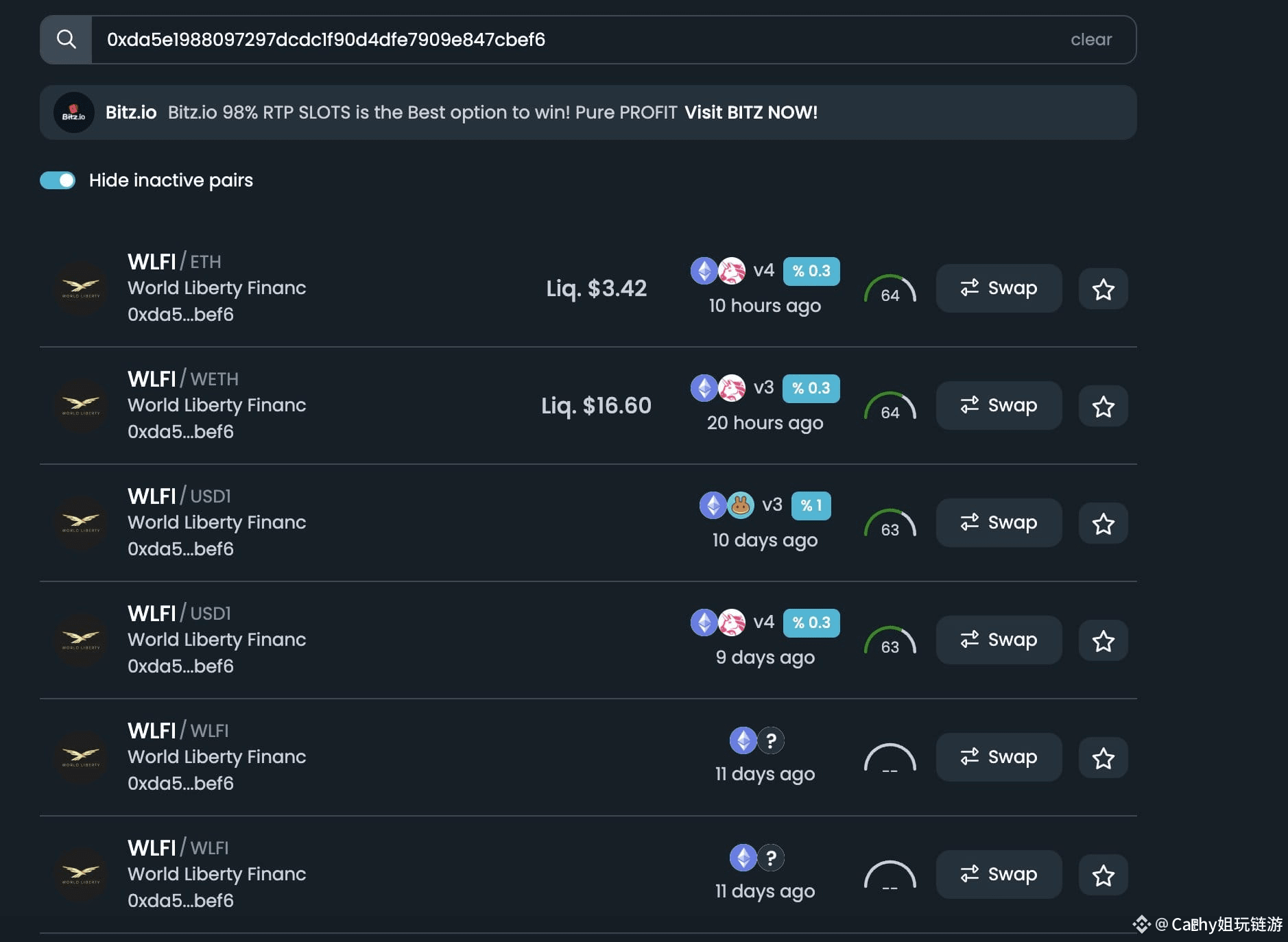Clear the search field
1288x942 pixels.
click(x=1091, y=40)
